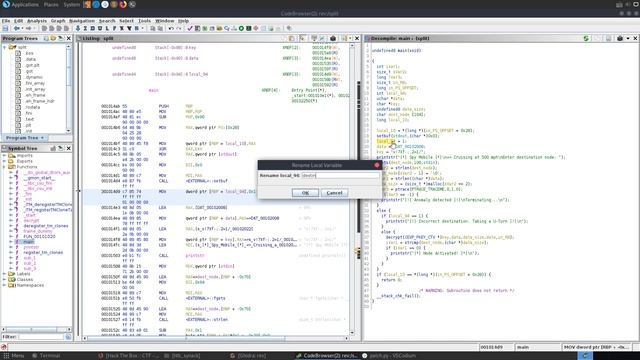
Task: Click the 'F' function navigation icon
Action: click(x=115, y=29)
